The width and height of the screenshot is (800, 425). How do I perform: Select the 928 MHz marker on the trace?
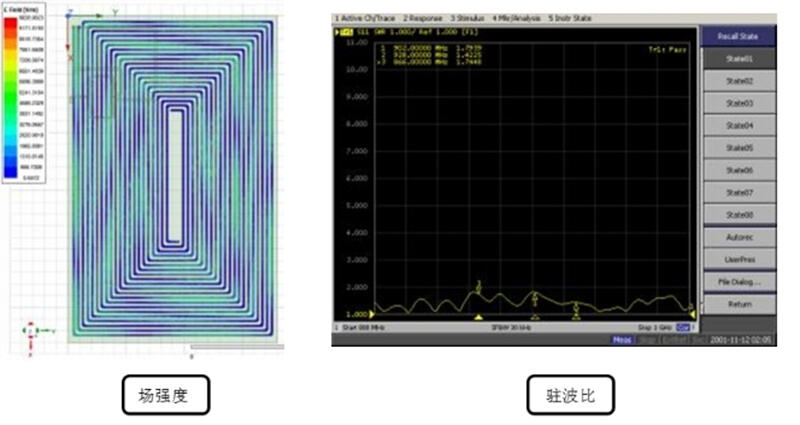tap(535, 297)
